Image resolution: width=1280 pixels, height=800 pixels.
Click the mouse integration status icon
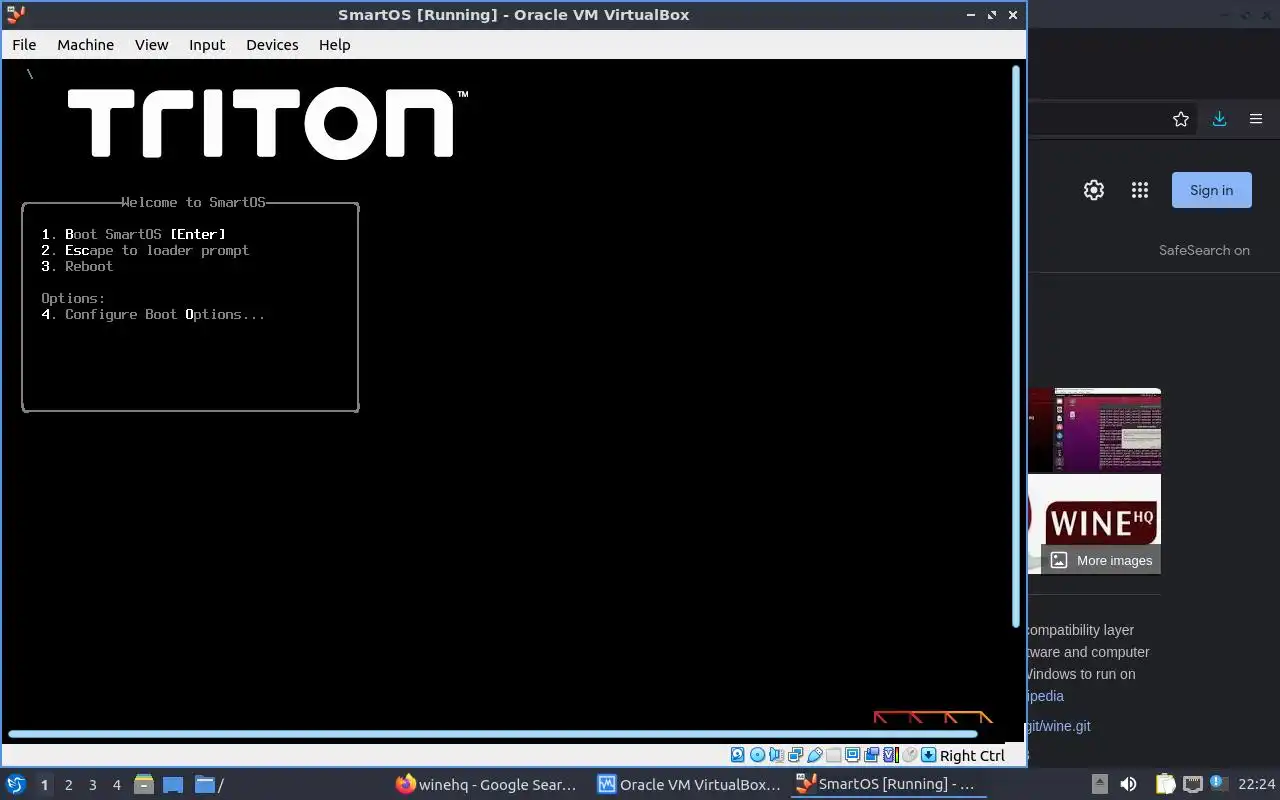pos(909,755)
